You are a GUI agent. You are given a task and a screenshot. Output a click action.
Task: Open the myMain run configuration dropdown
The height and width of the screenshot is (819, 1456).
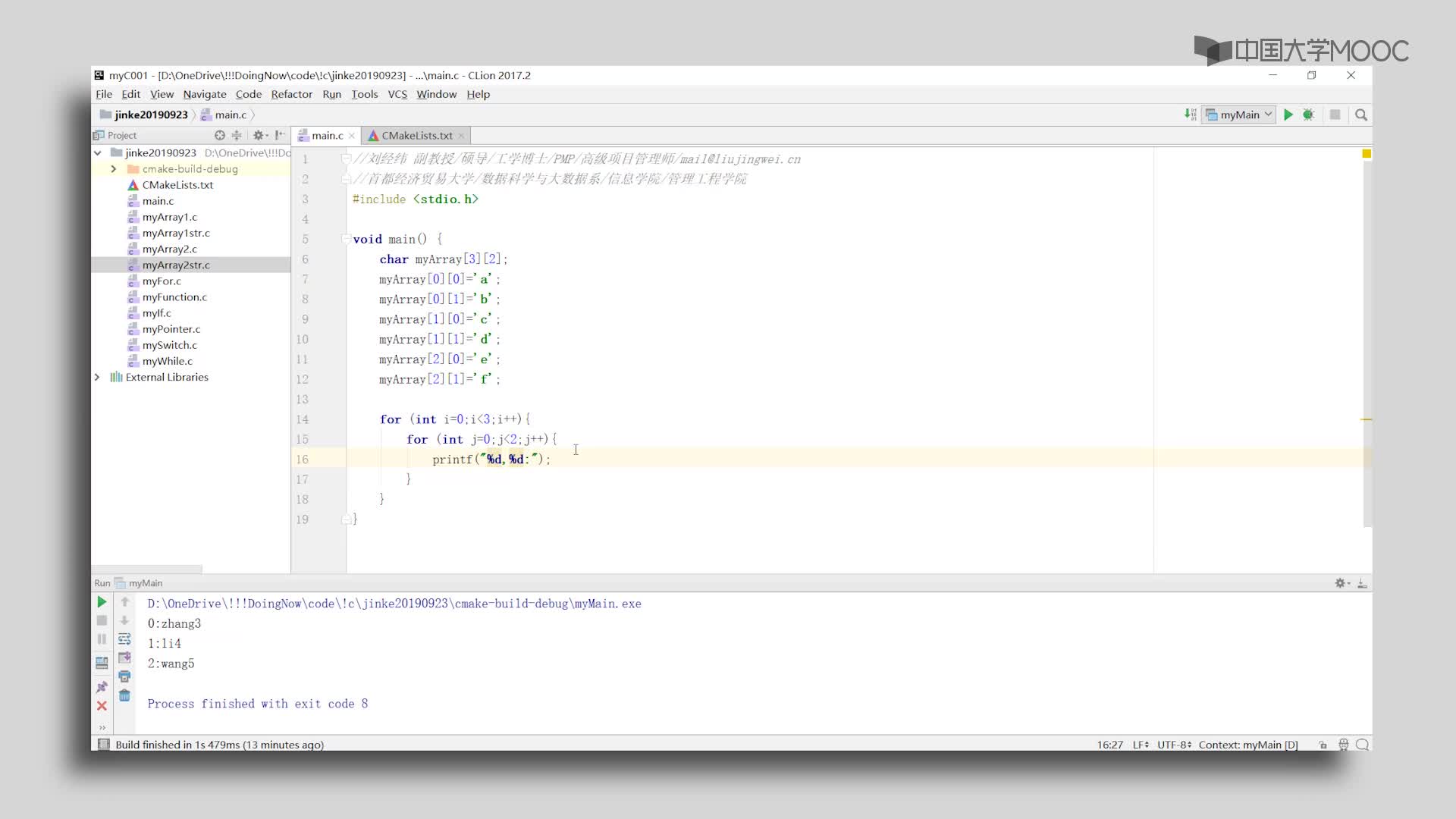click(1239, 115)
